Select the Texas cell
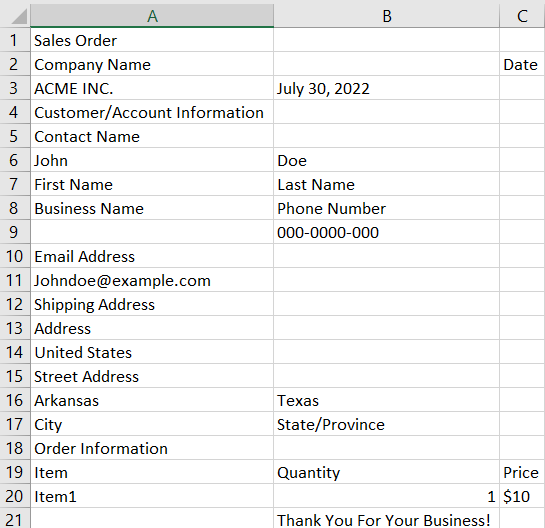Image resolution: width=545 pixels, height=528 pixels. pos(387,400)
